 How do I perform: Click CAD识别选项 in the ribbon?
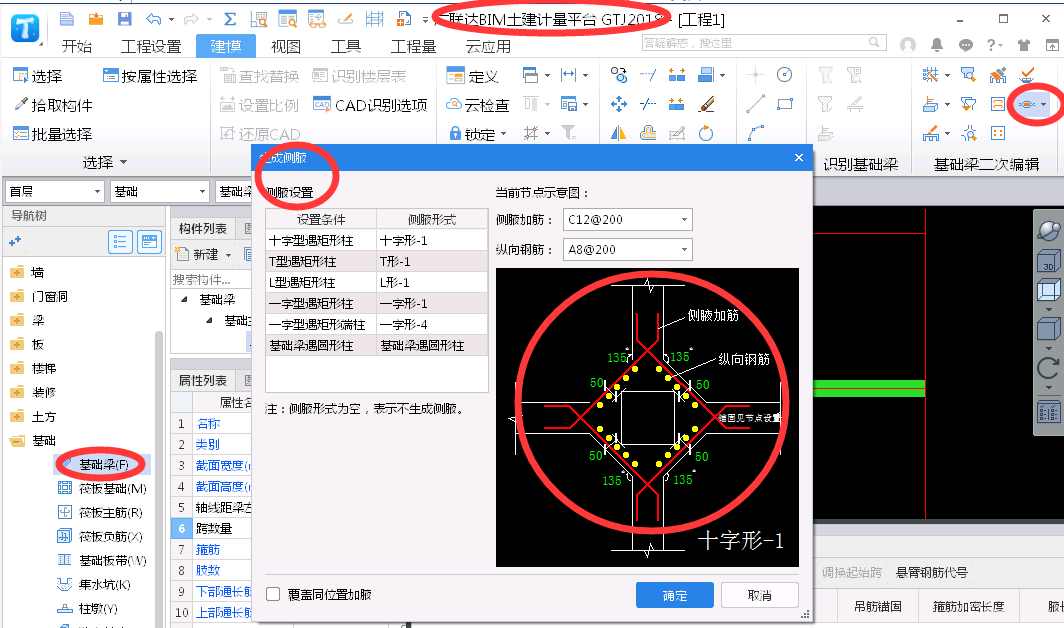[x=370, y=105]
